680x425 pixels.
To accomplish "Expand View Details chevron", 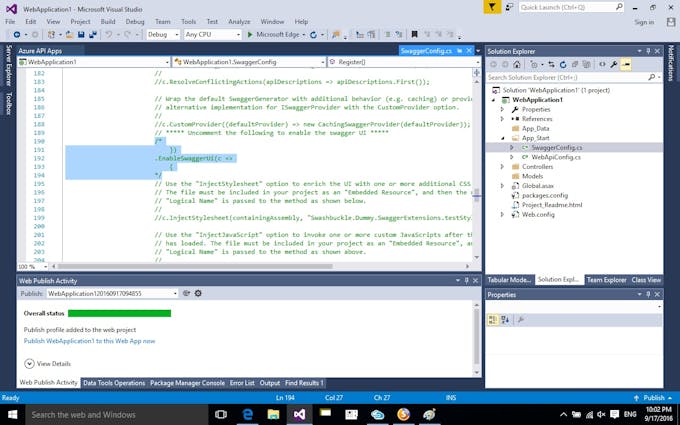I will [29, 363].
